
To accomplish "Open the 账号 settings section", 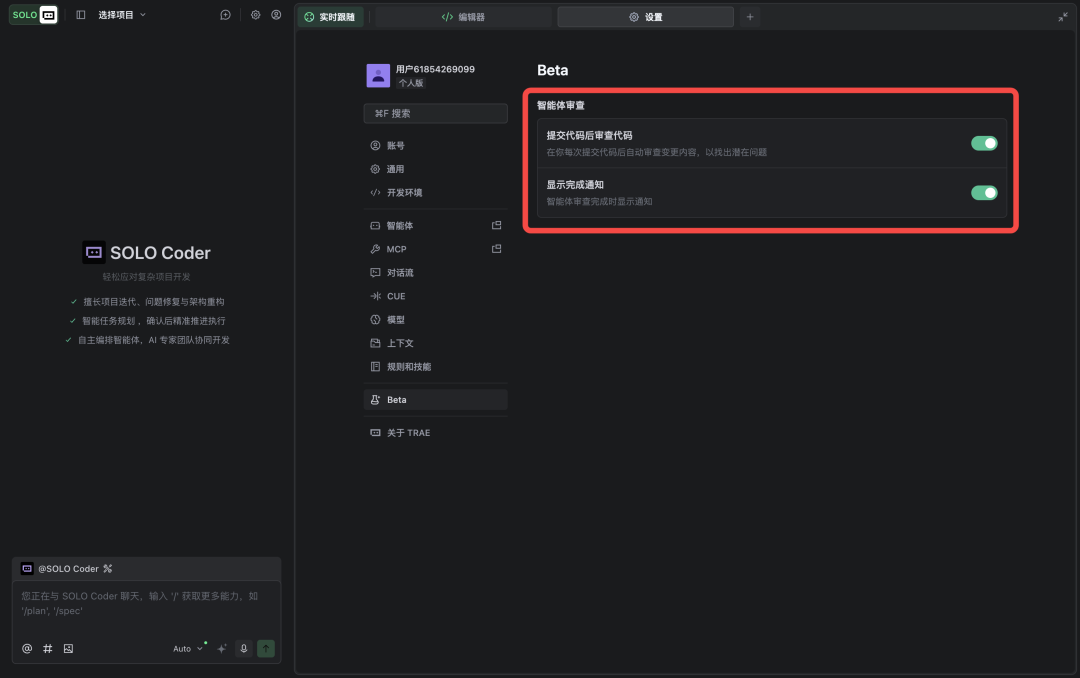I will coord(435,145).
